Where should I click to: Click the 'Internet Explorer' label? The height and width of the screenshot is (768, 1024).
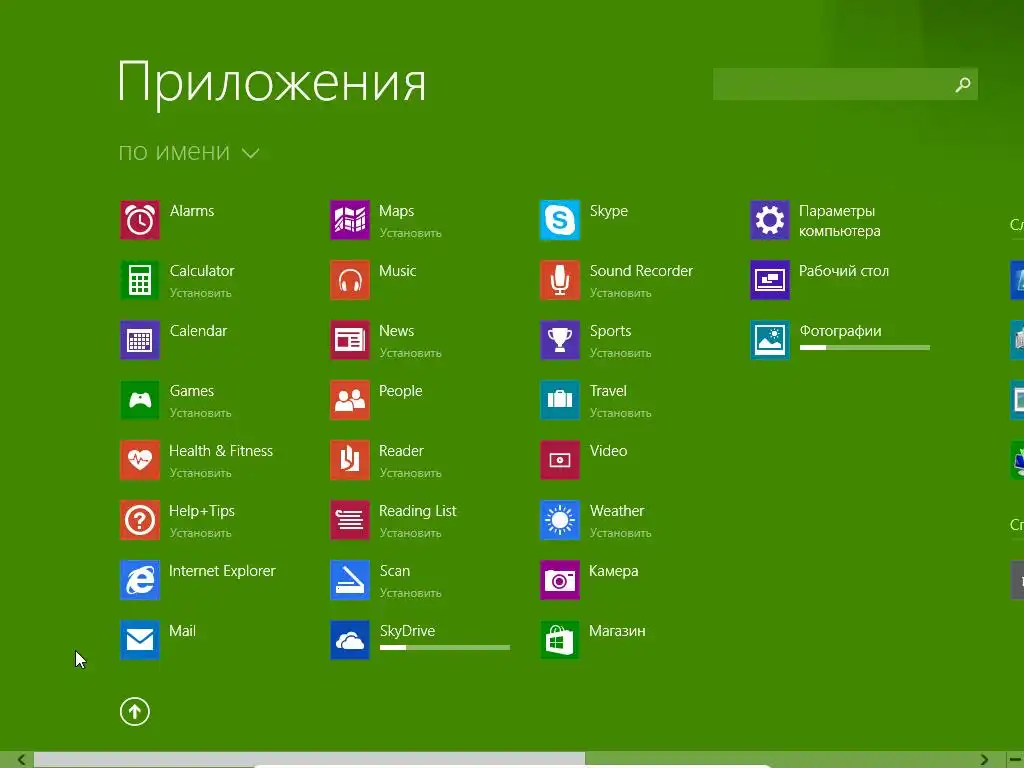point(222,571)
